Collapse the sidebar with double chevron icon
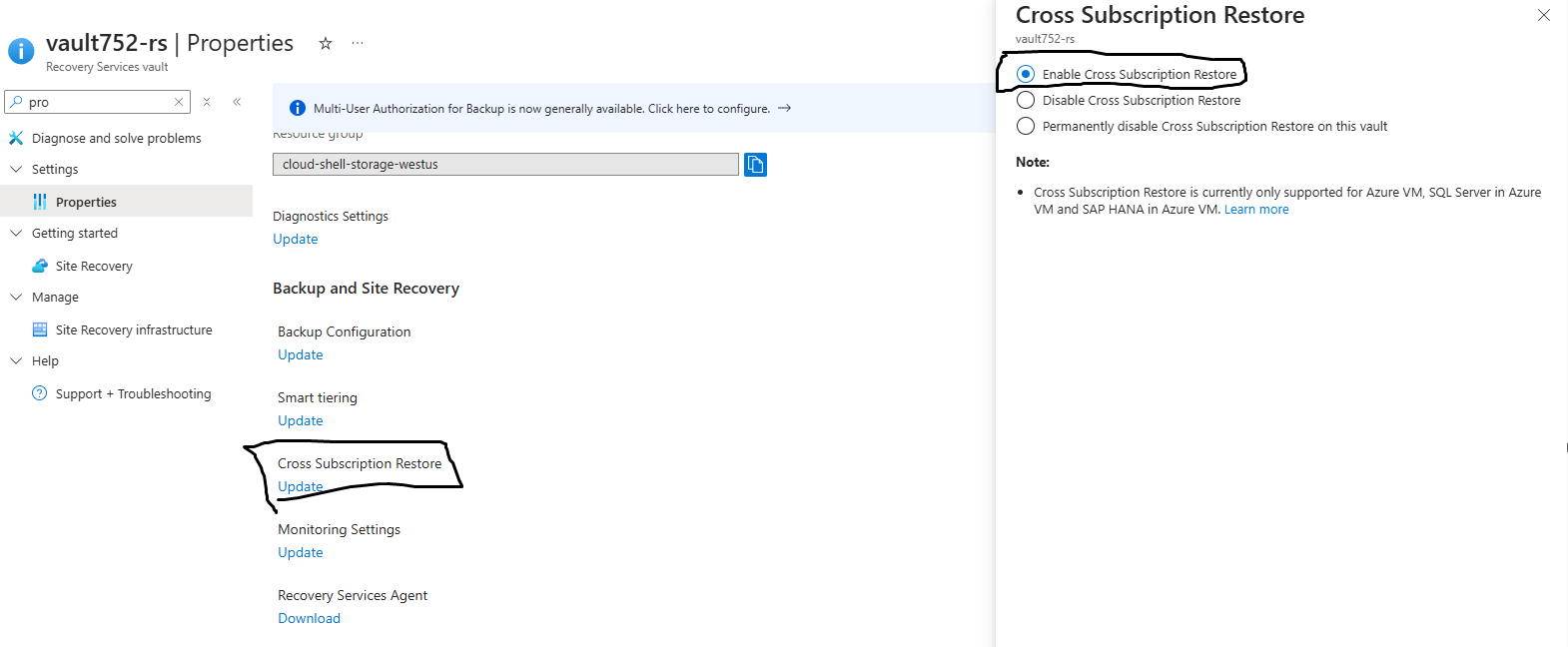Image resolution: width=1568 pixels, height=647 pixels. tap(237, 102)
